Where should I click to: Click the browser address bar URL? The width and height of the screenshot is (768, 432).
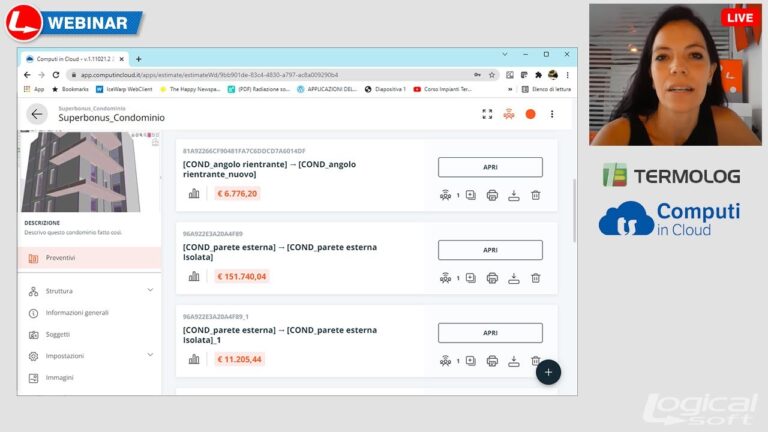pos(209,75)
